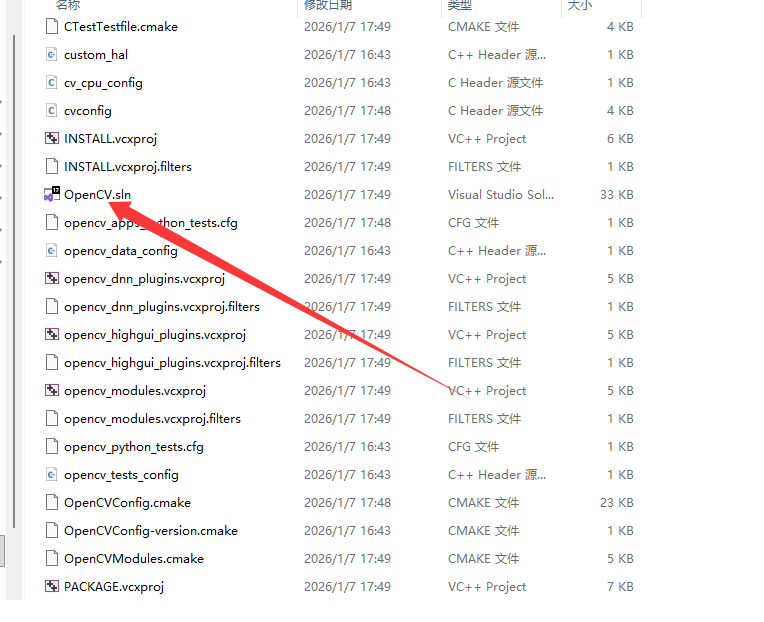Select the INSTALL.vcxproj.filters file name

point(128,167)
